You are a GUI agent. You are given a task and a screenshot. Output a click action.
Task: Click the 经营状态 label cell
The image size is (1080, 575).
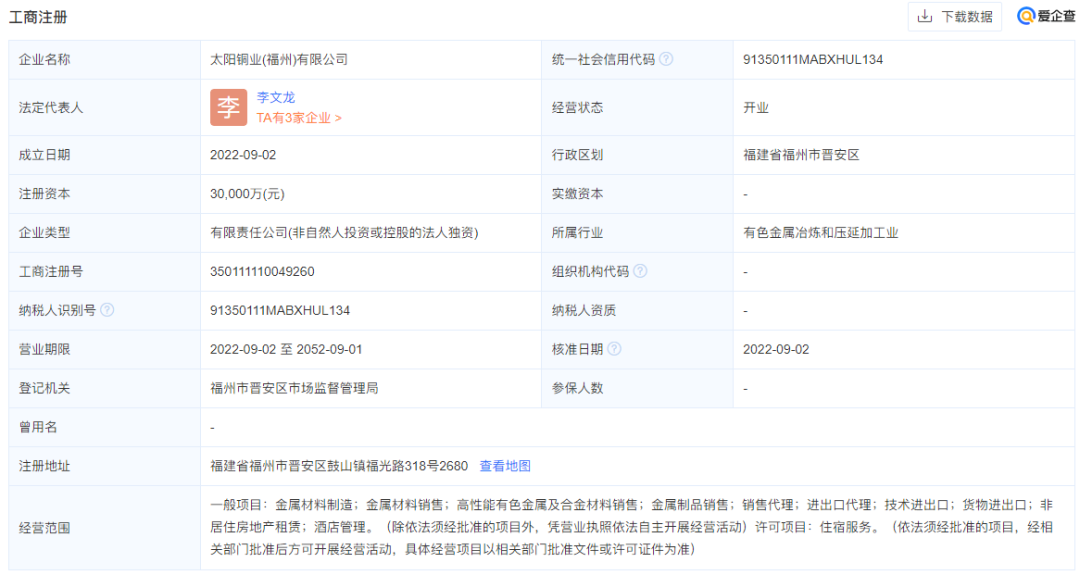pyautogui.click(x=637, y=107)
